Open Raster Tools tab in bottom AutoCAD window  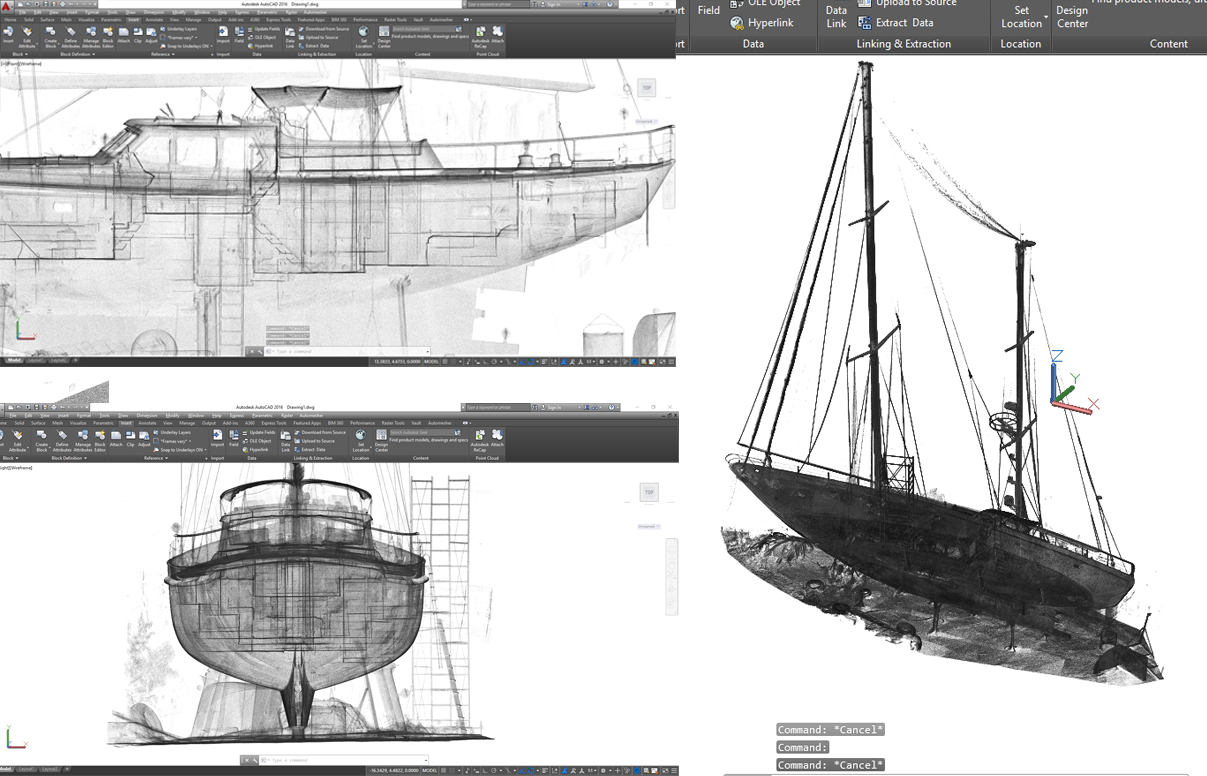pos(393,423)
